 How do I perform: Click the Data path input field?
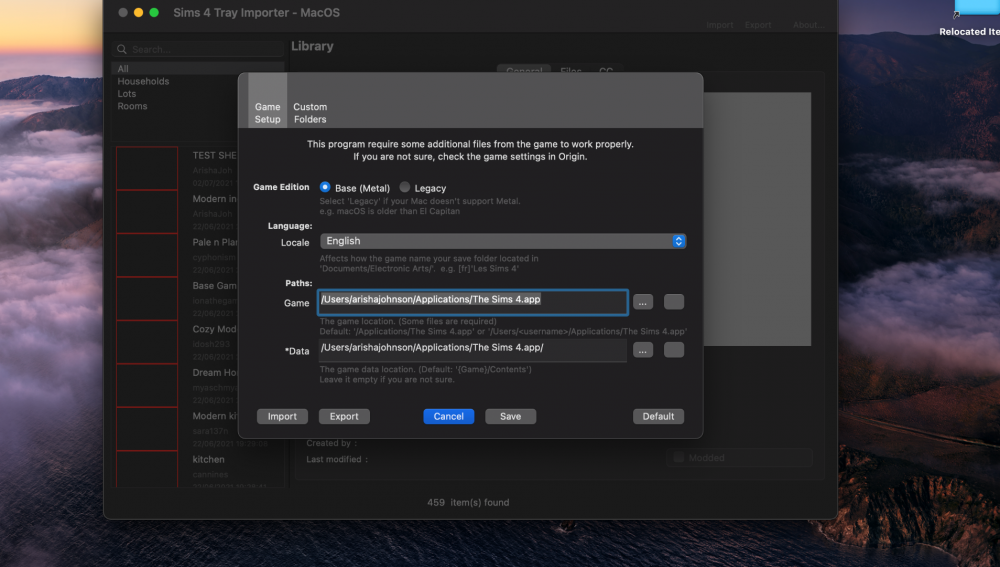(473, 350)
